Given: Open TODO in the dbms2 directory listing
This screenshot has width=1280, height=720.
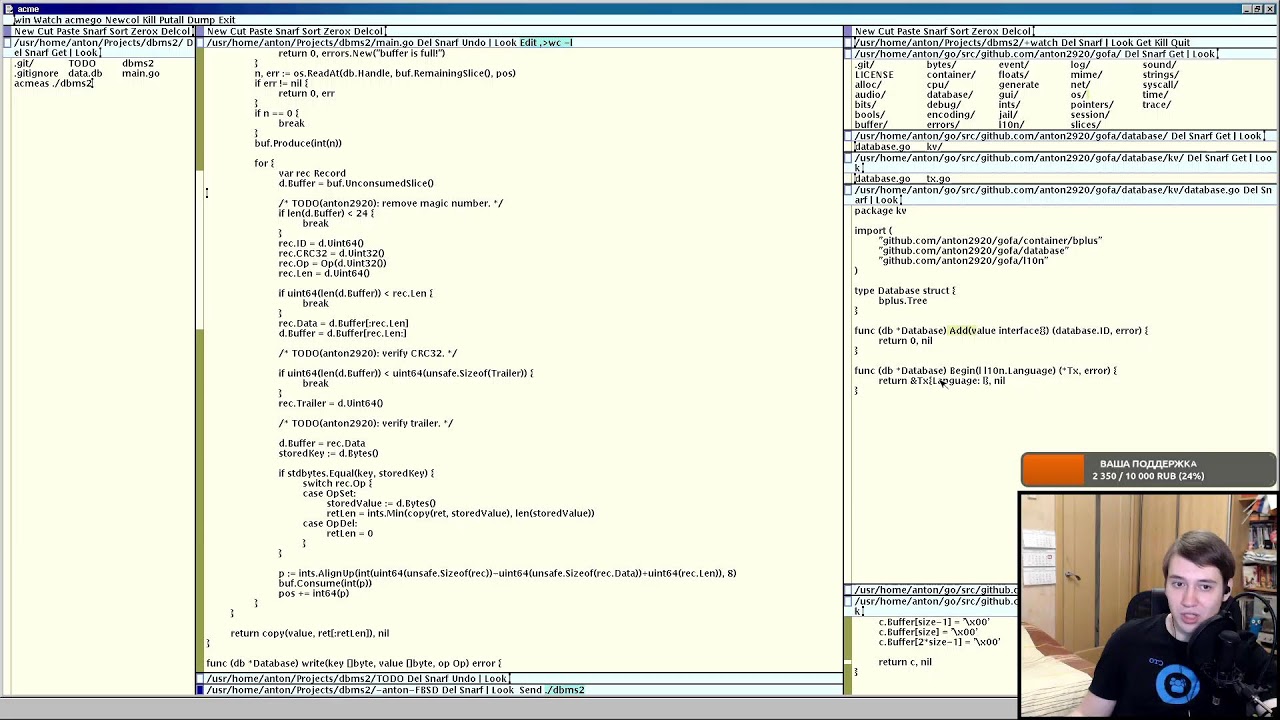Looking at the screenshot, I should pyautogui.click(x=82, y=64).
